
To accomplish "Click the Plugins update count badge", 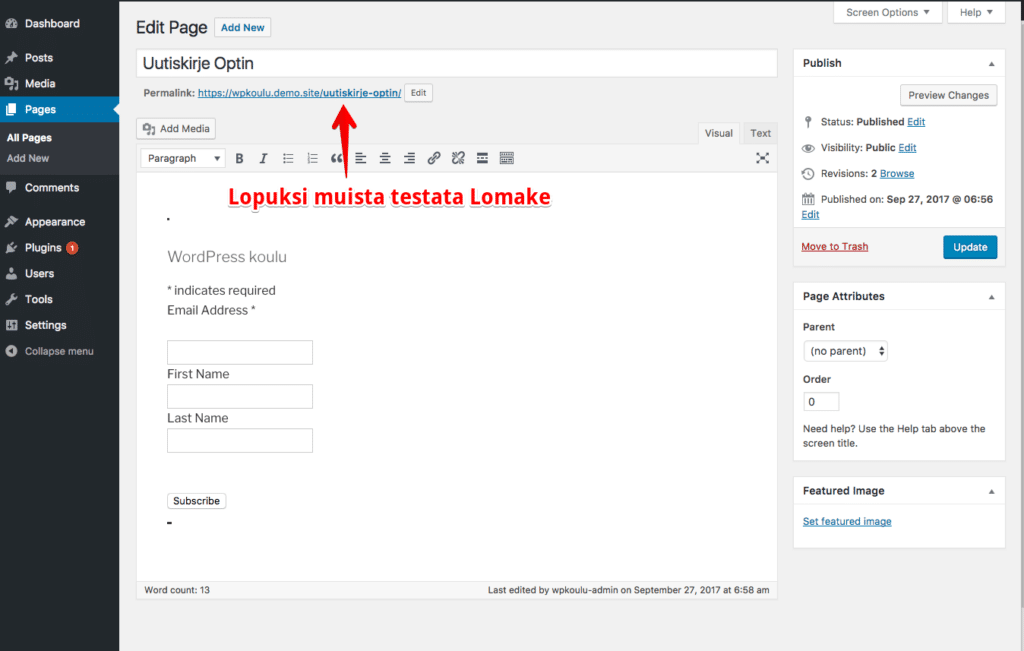I will click(72, 247).
